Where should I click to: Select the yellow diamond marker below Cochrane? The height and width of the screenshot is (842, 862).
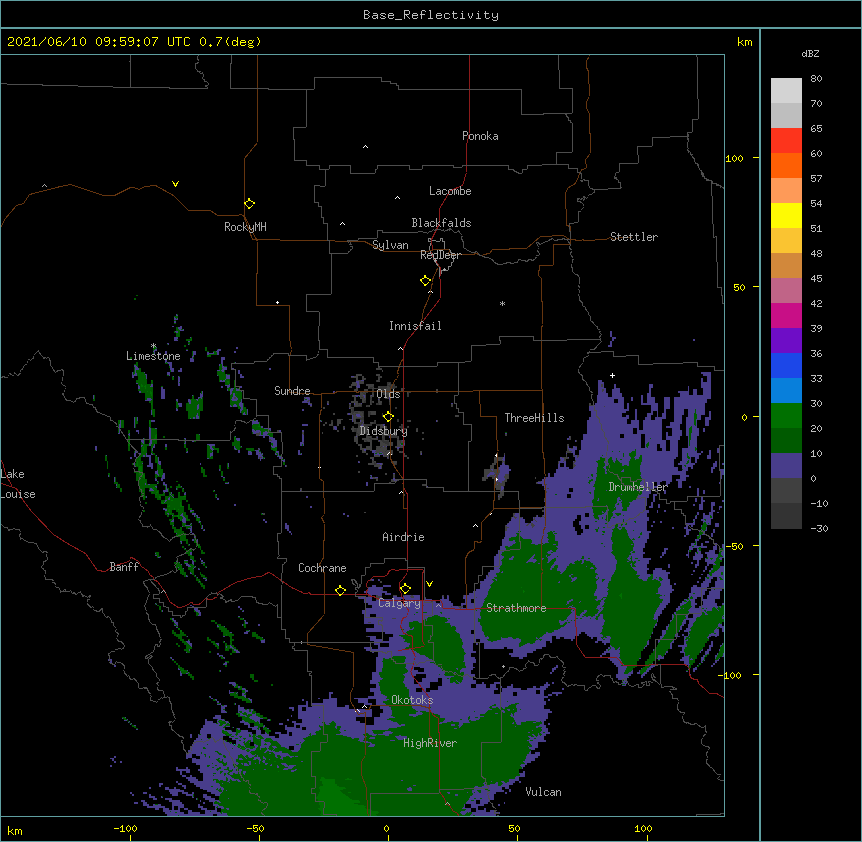tap(340, 590)
